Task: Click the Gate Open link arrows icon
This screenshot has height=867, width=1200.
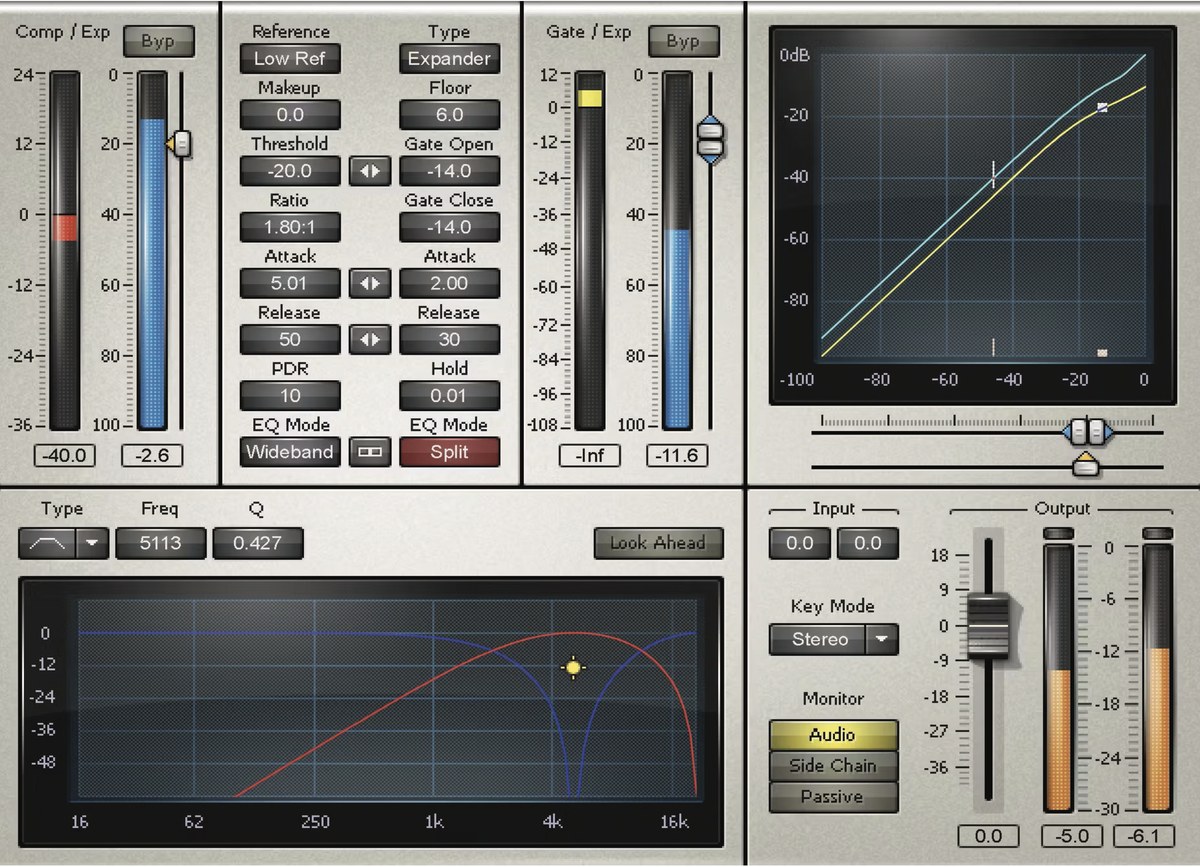Action: [370, 171]
